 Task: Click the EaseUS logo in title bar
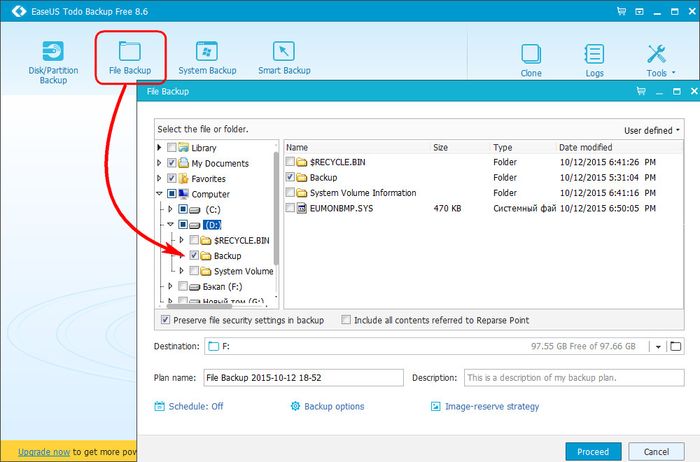tap(19, 11)
